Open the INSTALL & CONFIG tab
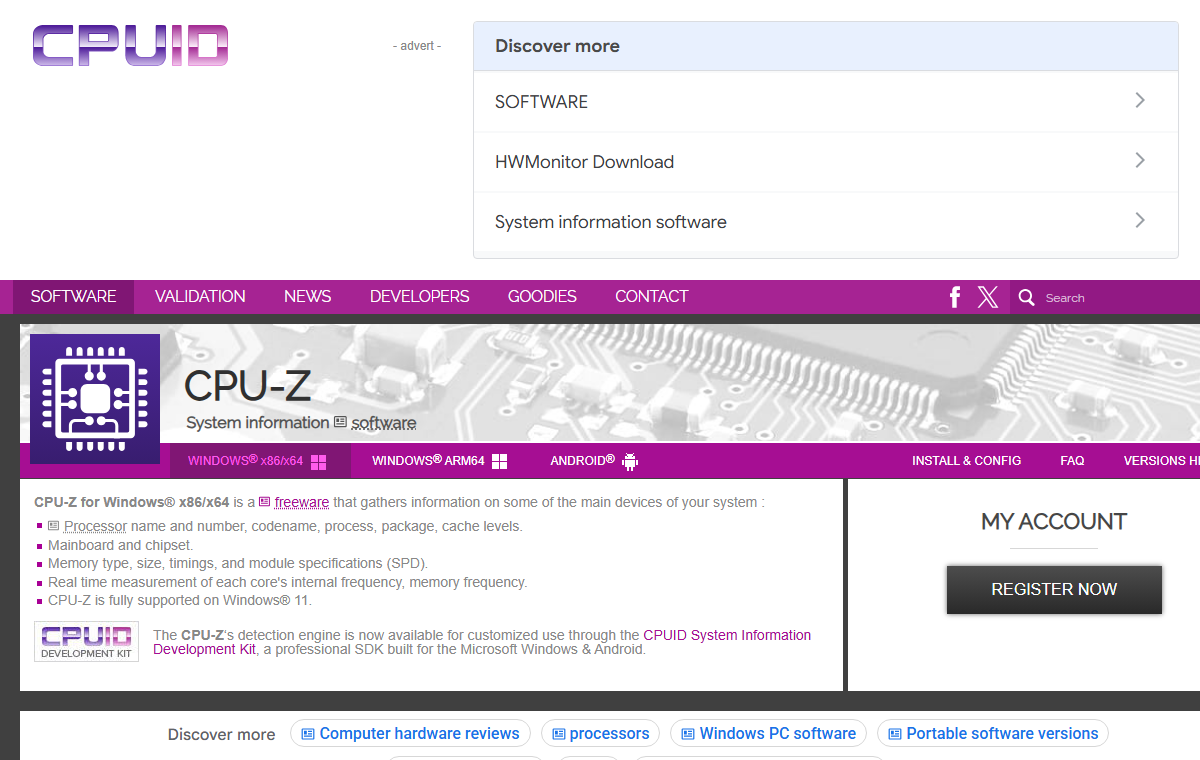This screenshot has width=1200, height=760. coord(966,461)
